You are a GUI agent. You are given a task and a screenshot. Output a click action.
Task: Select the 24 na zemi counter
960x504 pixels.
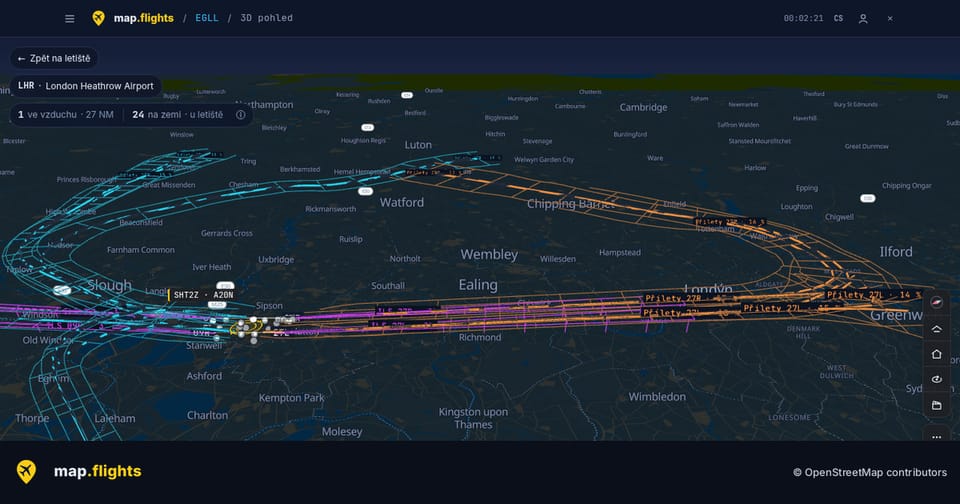(x=178, y=115)
